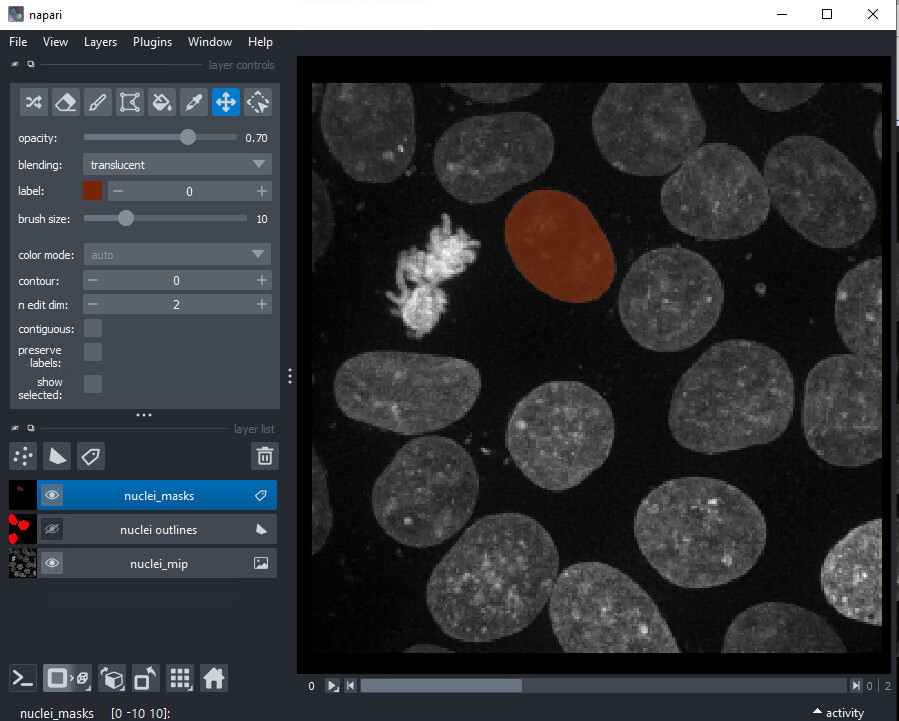Screen dimensions: 899x721
Task: Show the hidden nuclei outlines layer
Action: [51, 529]
